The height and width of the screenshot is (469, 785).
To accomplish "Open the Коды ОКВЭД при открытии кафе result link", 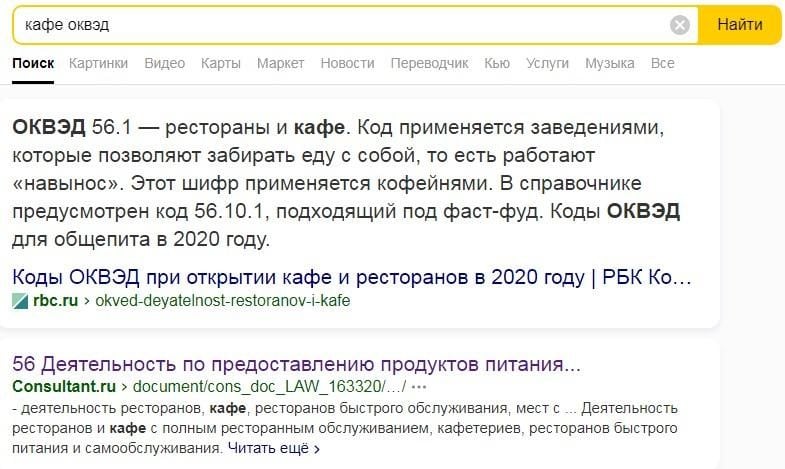I will [x=351, y=277].
